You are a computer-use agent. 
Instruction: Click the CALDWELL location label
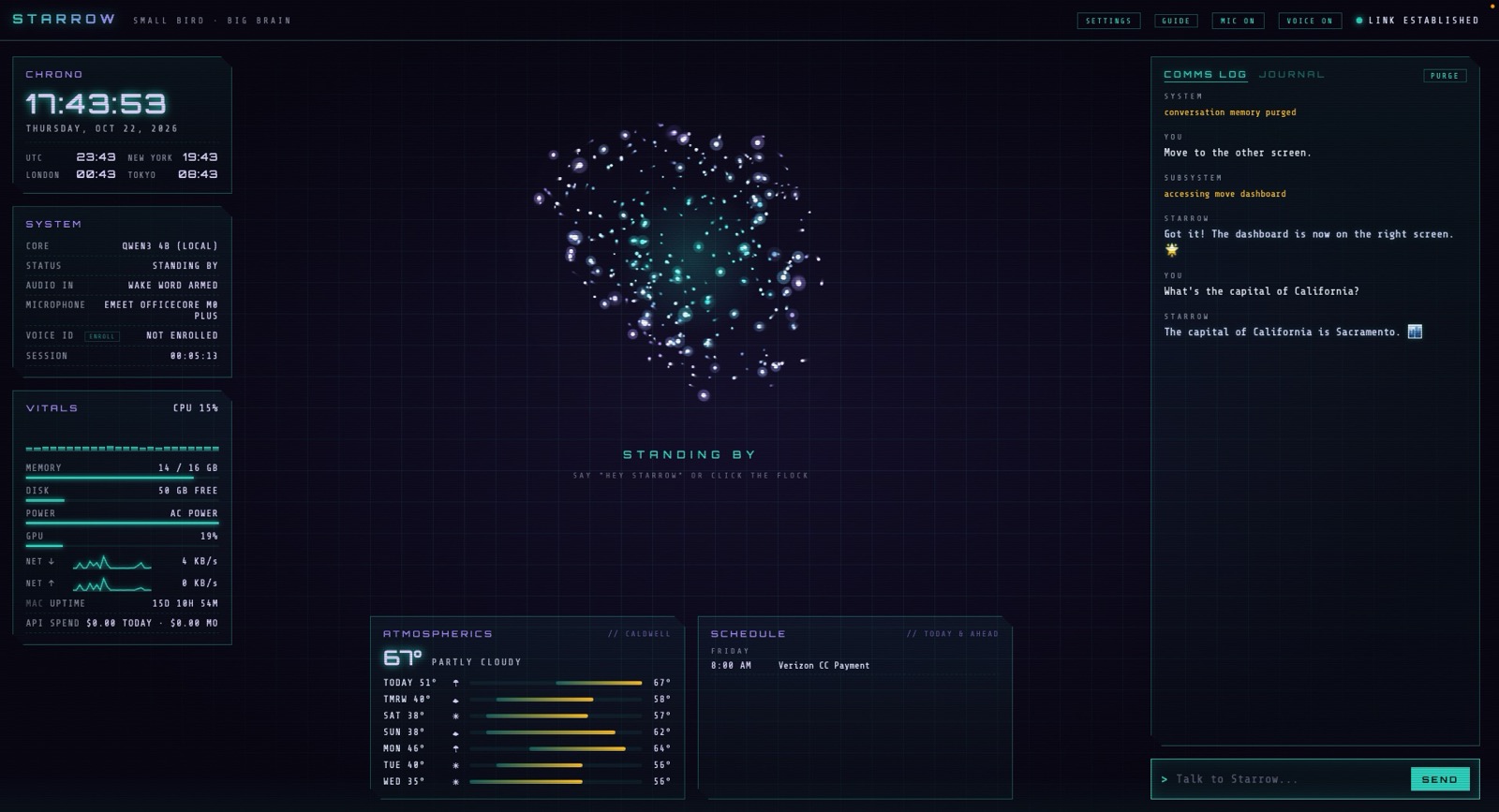(640, 634)
